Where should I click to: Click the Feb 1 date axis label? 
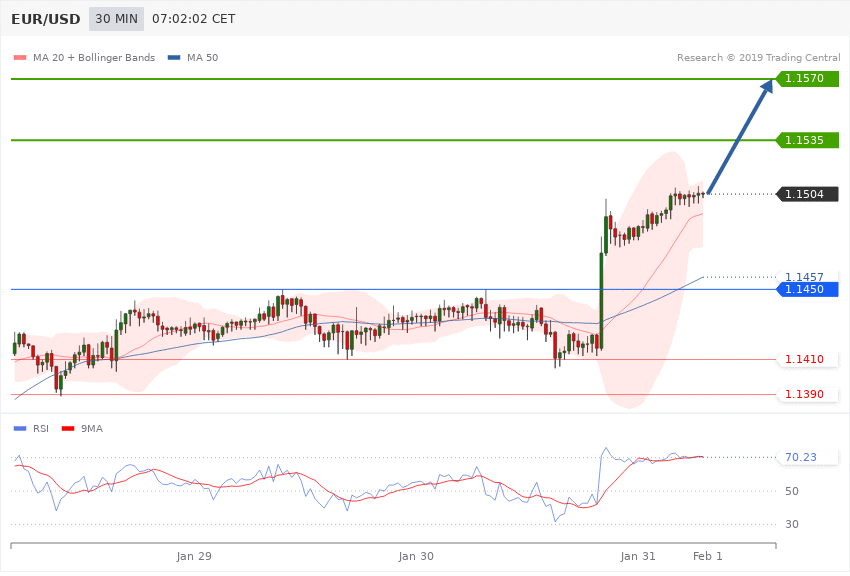pos(708,556)
